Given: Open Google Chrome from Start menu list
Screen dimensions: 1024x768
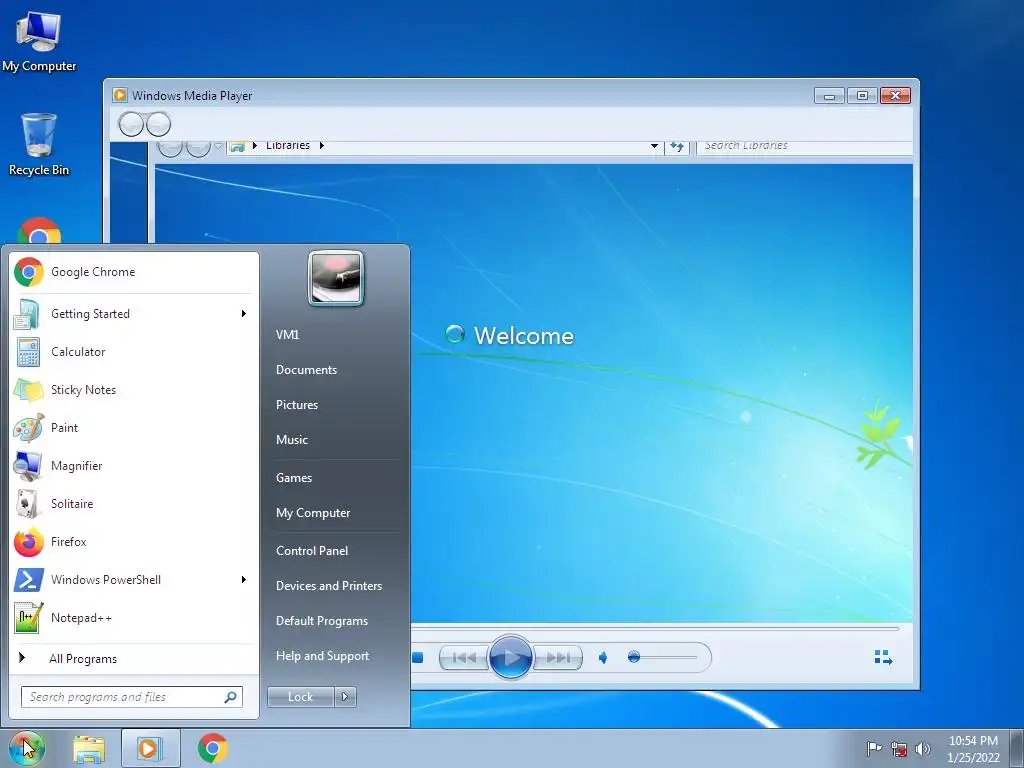Looking at the screenshot, I should (x=135, y=272).
